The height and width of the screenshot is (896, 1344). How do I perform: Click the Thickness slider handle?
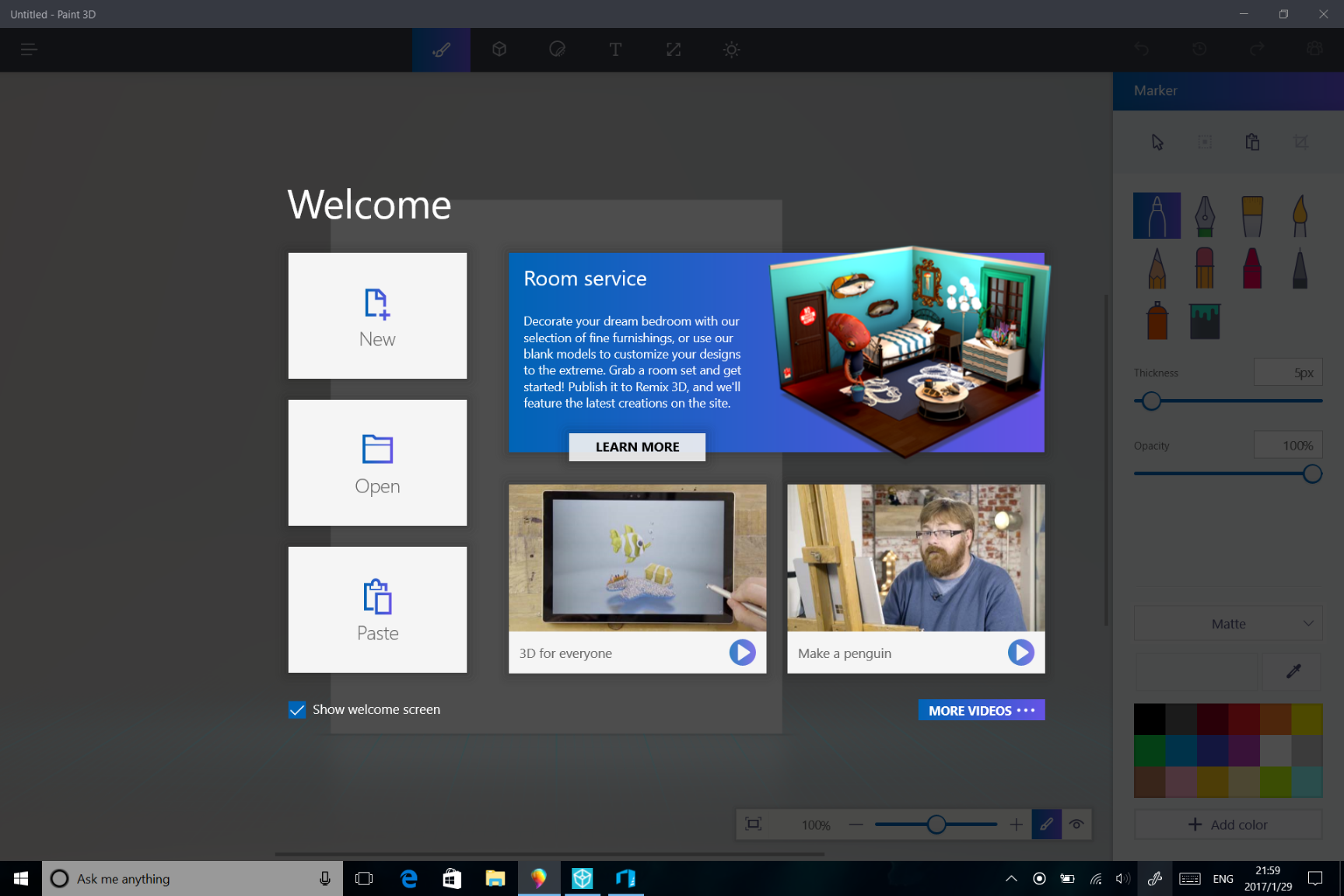(x=1151, y=401)
